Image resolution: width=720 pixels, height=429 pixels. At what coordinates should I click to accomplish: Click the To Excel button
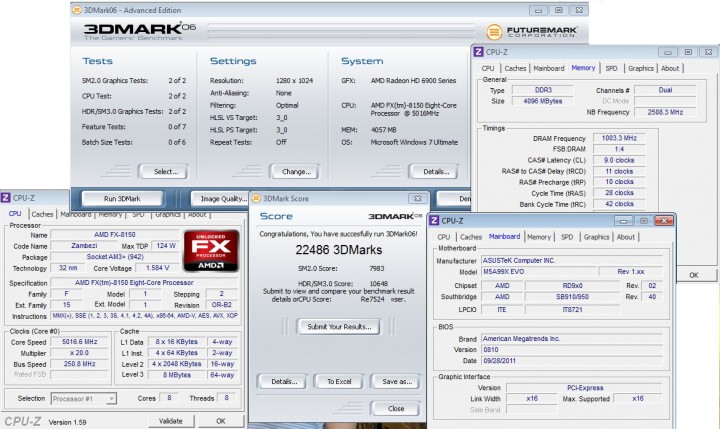click(x=339, y=381)
